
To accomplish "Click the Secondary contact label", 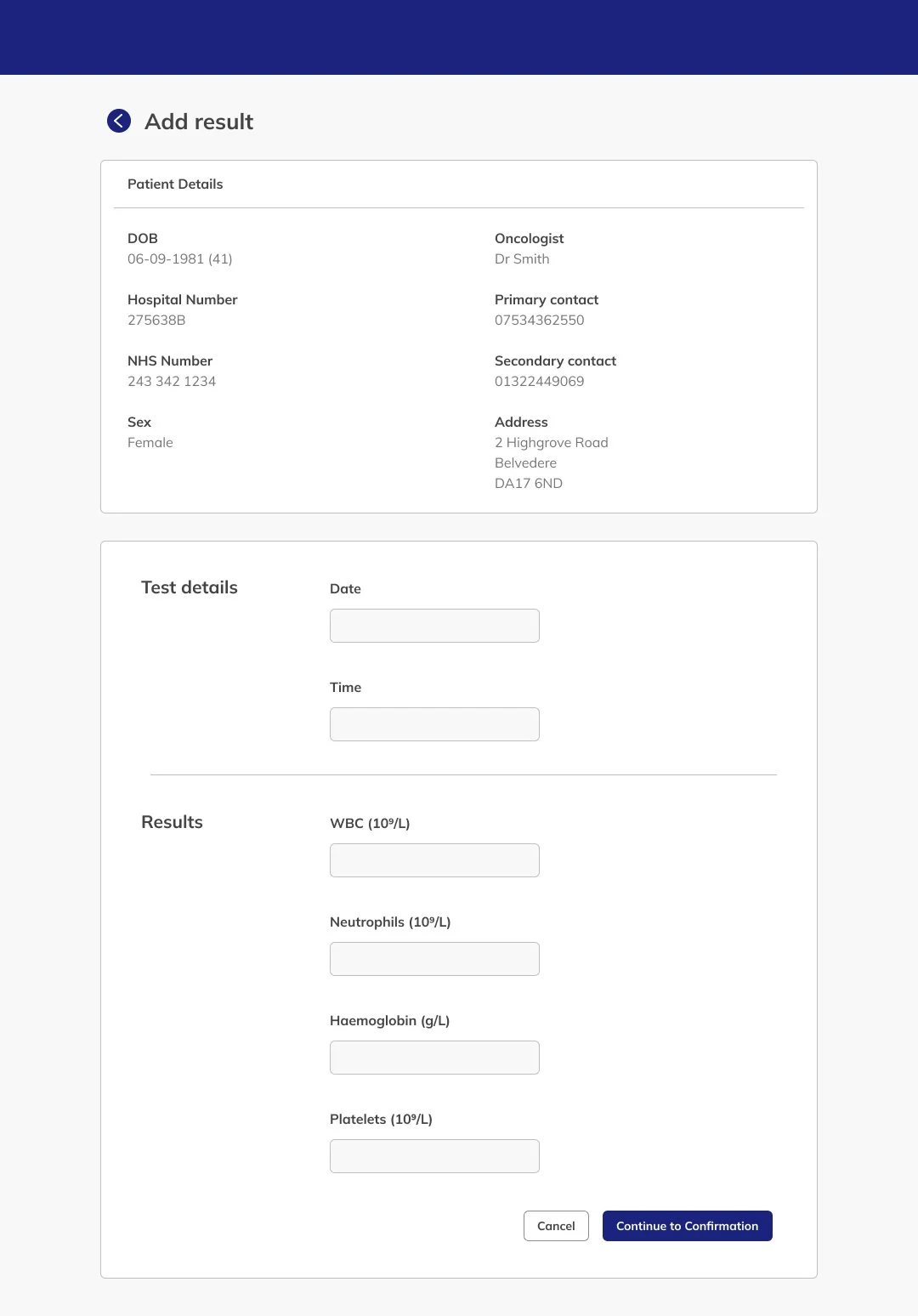I will tap(556, 360).
